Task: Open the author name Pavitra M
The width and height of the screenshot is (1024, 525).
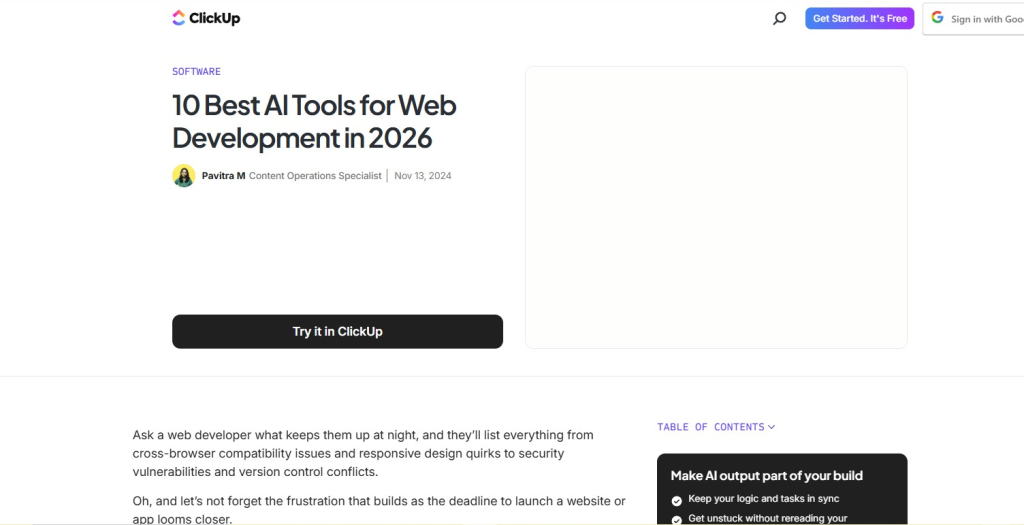Action: [223, 176]
